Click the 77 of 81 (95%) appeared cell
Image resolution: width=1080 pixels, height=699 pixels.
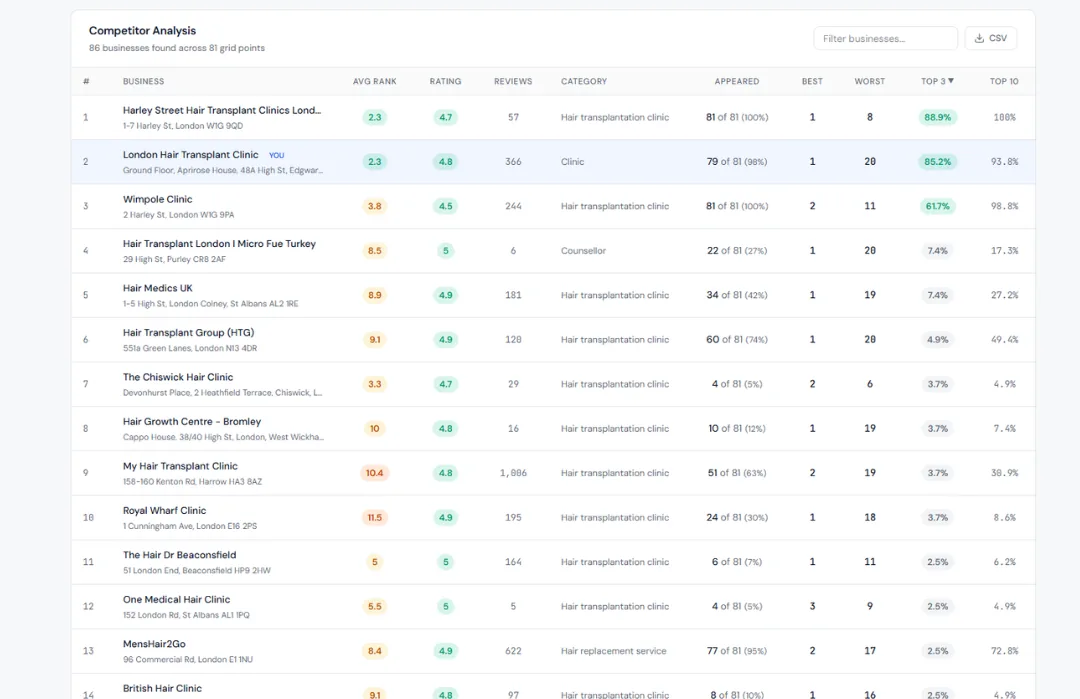pyautogui.click(x=736, y=651)
